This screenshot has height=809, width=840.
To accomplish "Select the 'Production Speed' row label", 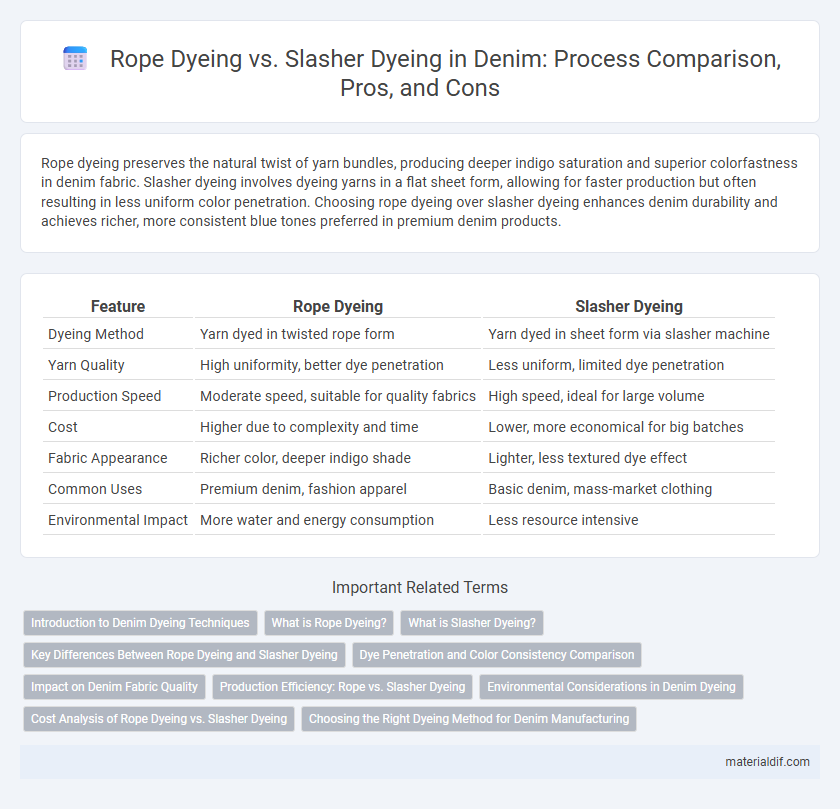I will click(x=104, y=396).
